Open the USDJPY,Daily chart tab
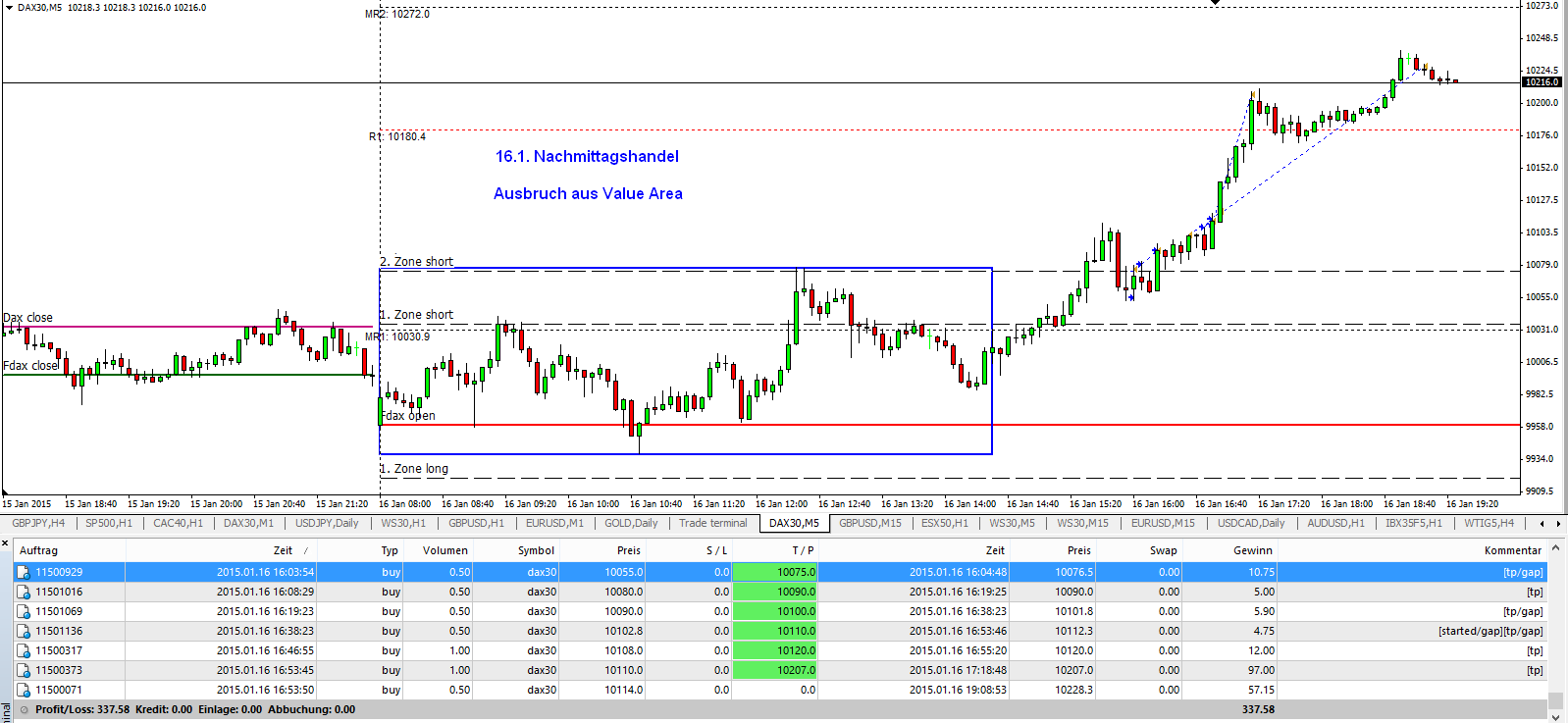The width and height of the screenshot is (1568, 723). [327, 523]
